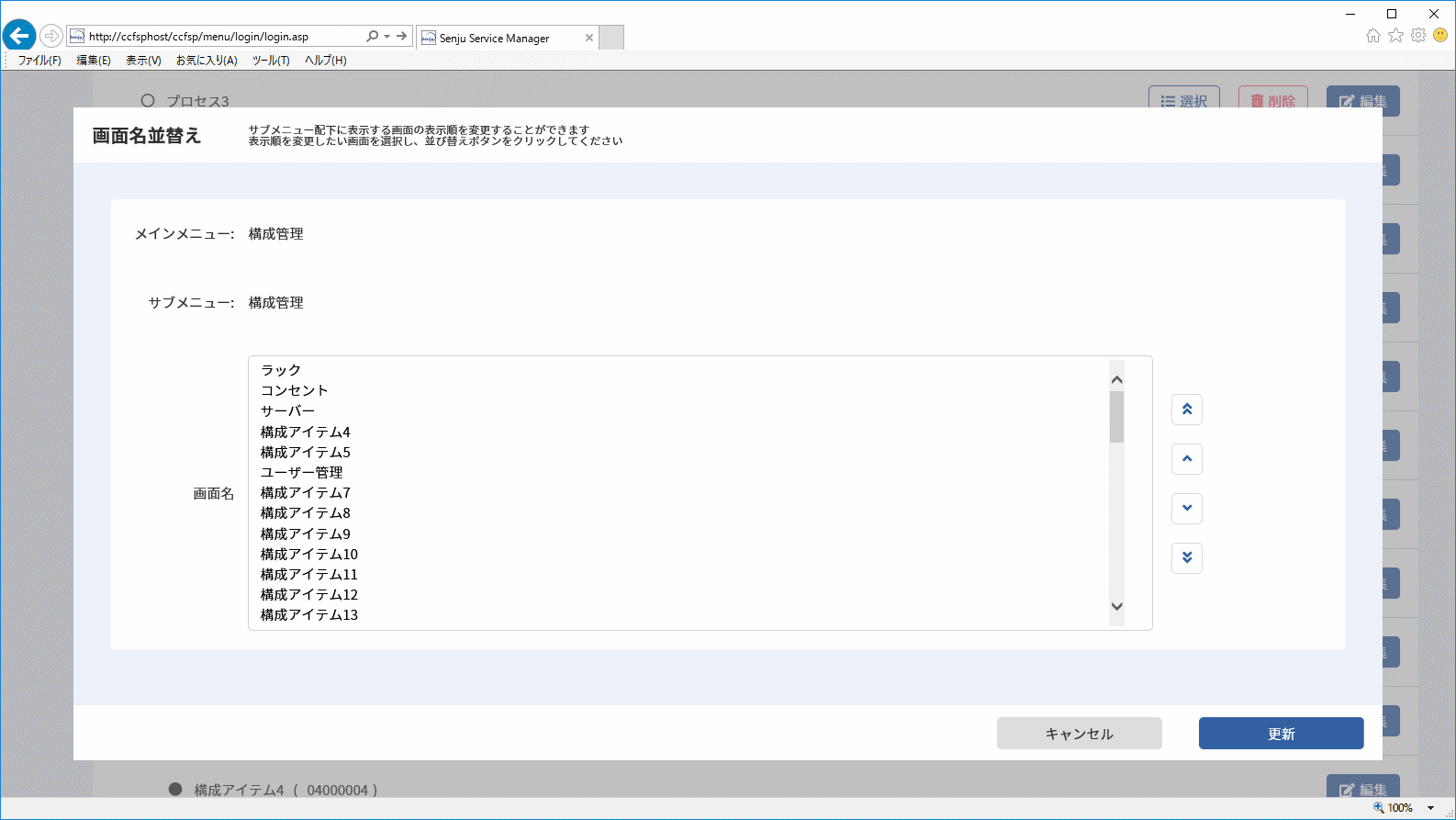Select 構成アイテム12 in the screen list
Viewport: 1456px width, 820px height.
680,594
